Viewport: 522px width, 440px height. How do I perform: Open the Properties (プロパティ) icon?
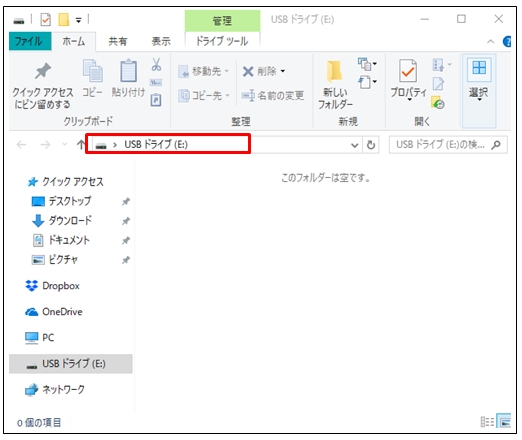click(408, 71)
